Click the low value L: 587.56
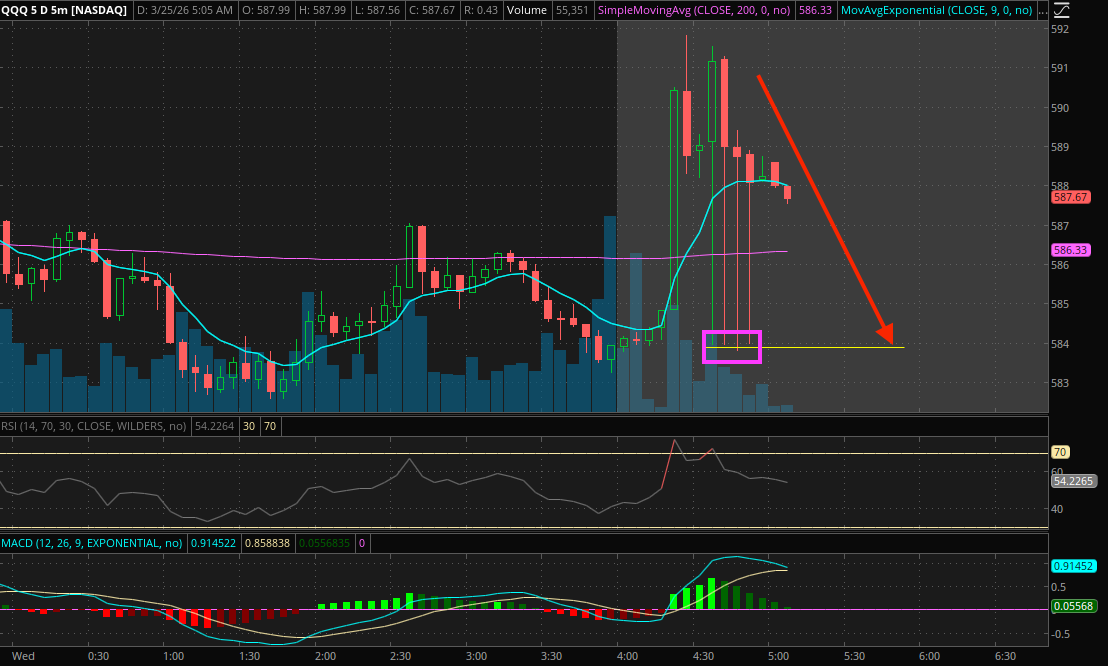The height and width of the screenshot is (666, 1108). tap(377, 11)
